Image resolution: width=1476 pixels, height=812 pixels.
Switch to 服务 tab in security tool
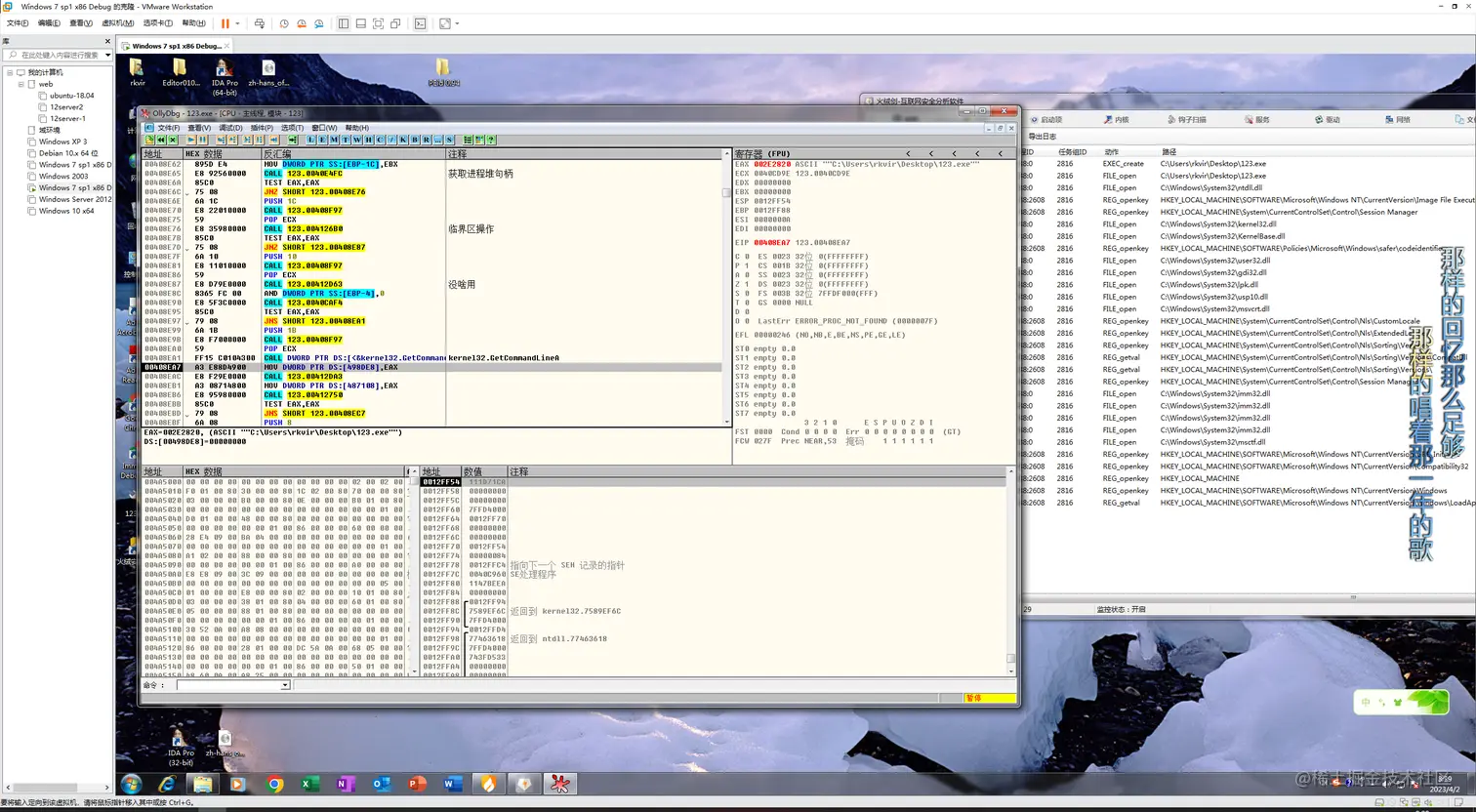[x=1257, y=119]
